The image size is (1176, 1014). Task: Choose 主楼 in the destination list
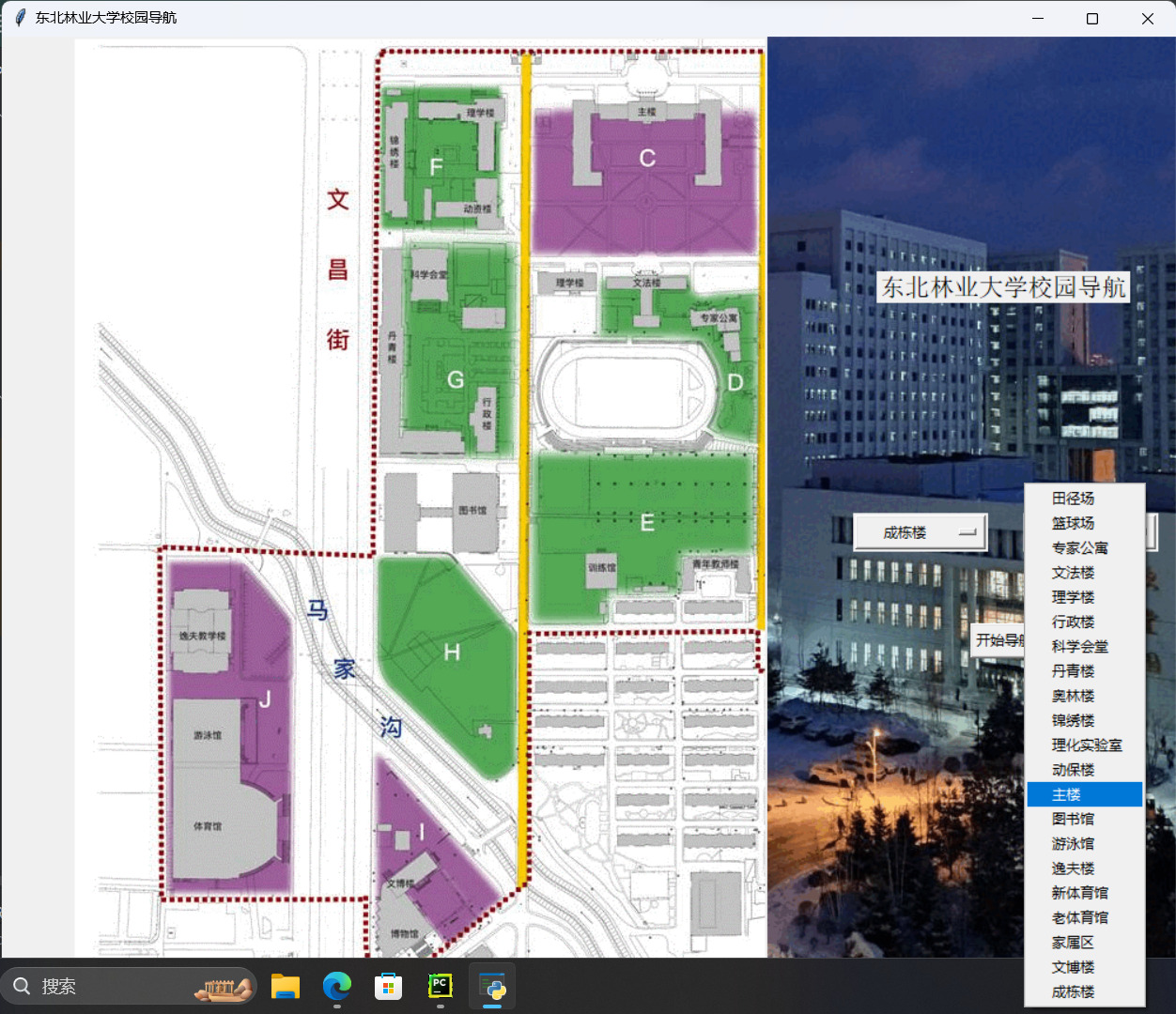pos(1067,794)
